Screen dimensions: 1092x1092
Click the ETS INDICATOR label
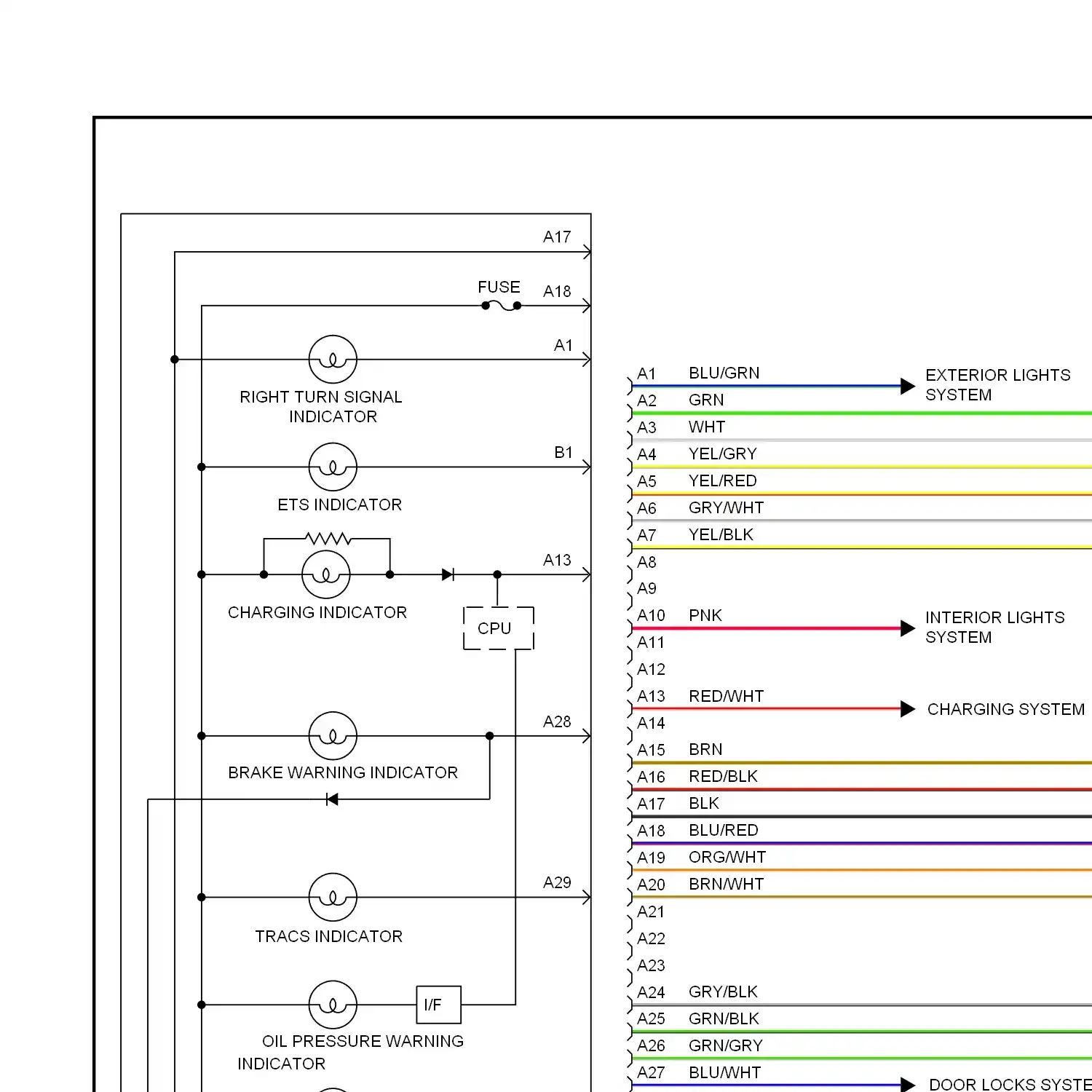(x=339, y=505)
